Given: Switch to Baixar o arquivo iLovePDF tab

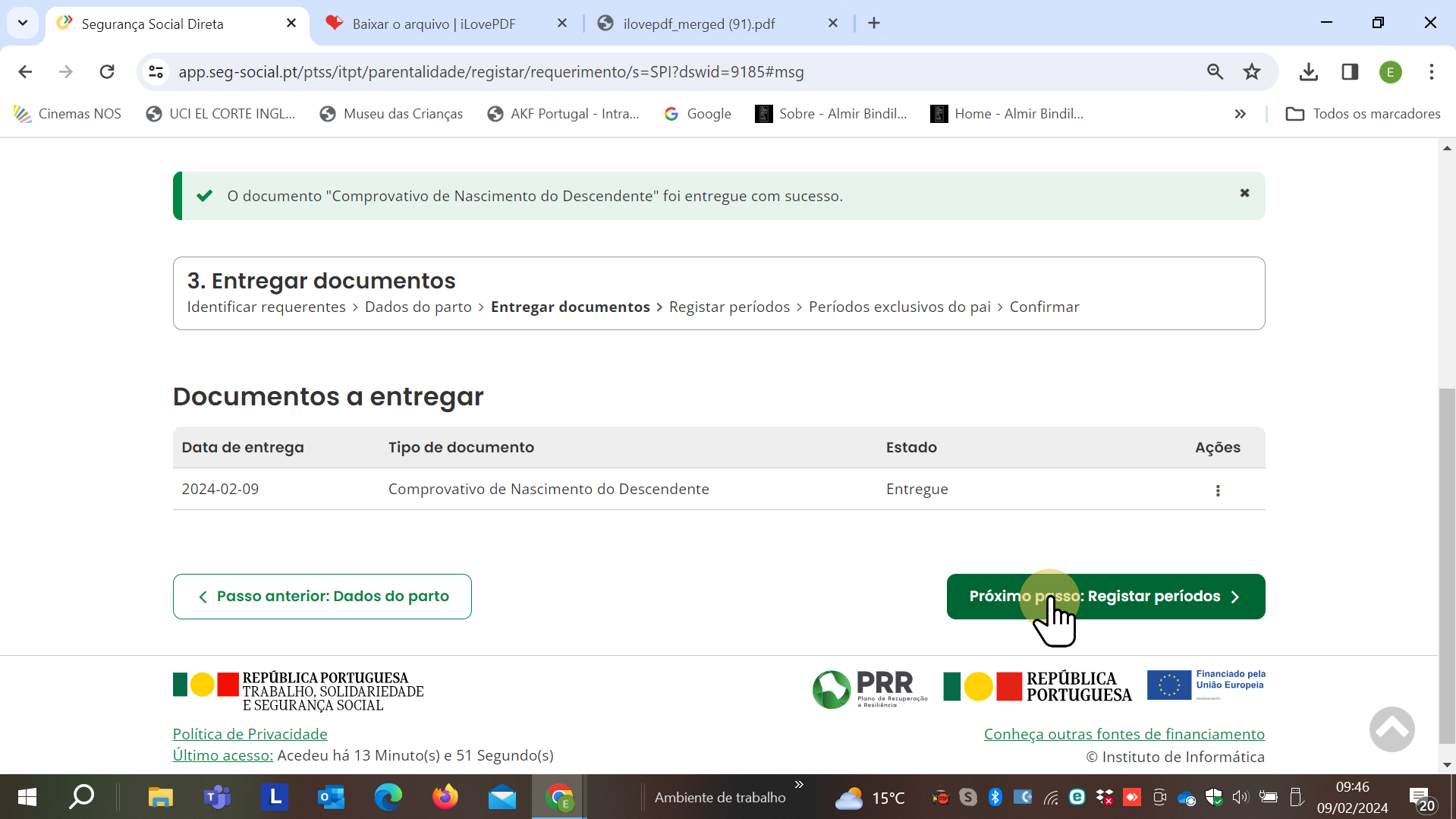Looking at the screenshot, I should (433, 24).
